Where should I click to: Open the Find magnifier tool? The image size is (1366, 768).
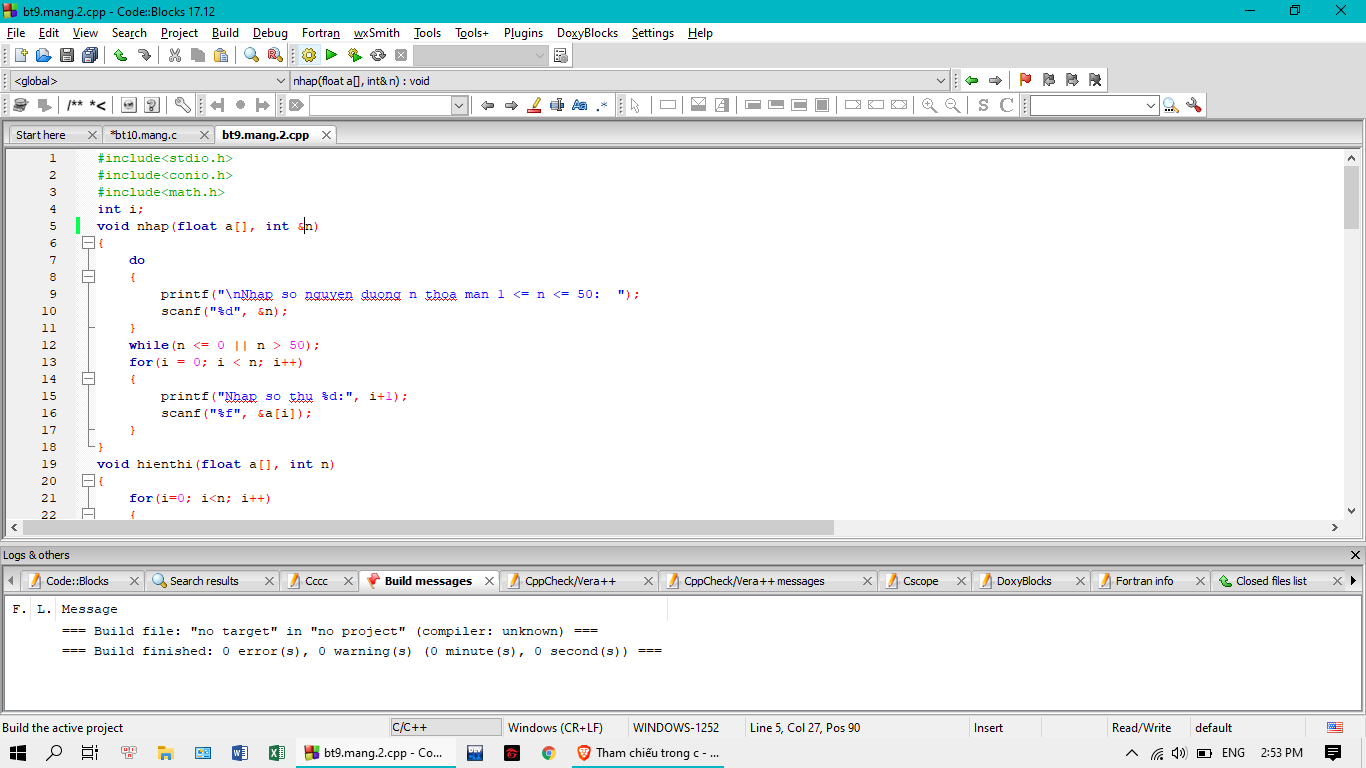(x=251, y=55)
